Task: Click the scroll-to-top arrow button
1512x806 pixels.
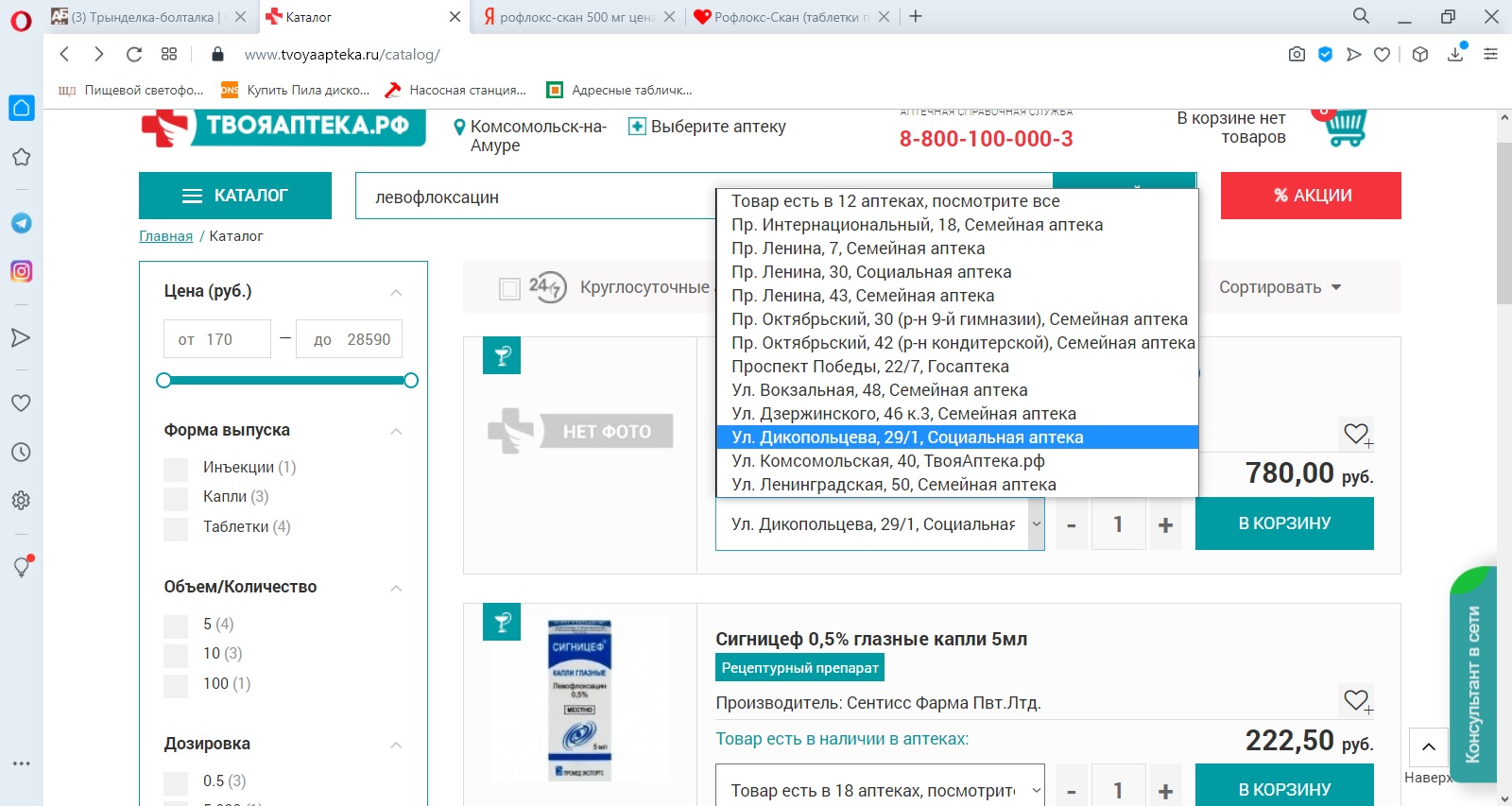Action: 1428,747
